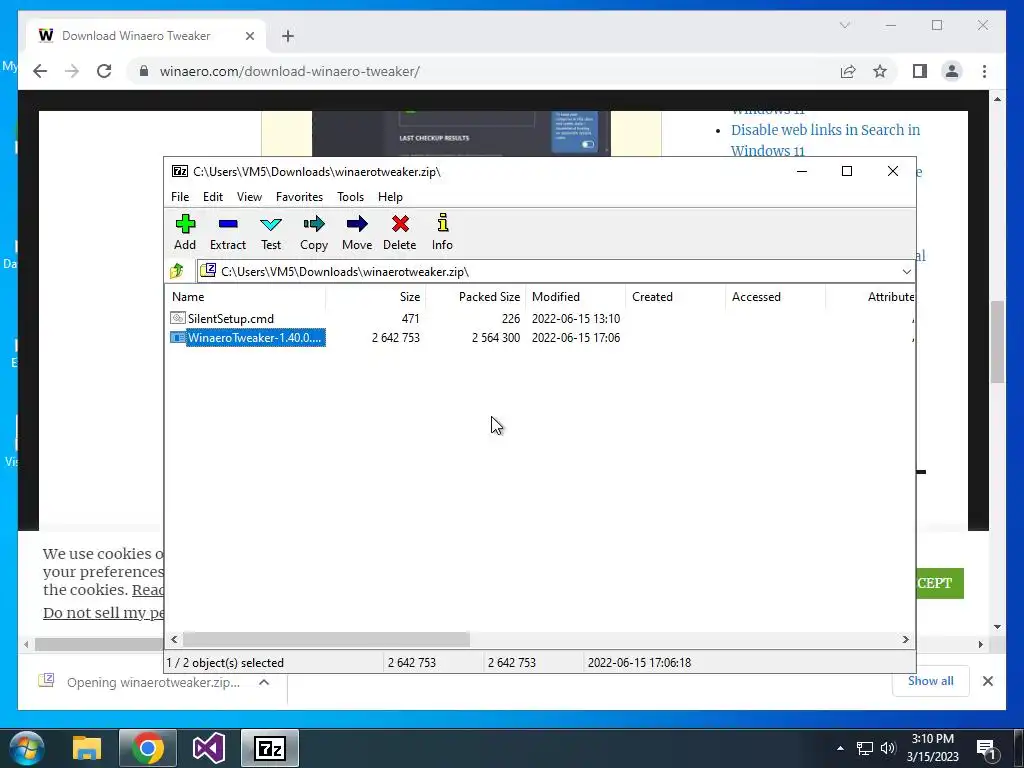
Task: Click the taskbar clock showing 3:10 PM
Action: click(x=932, y=748)
